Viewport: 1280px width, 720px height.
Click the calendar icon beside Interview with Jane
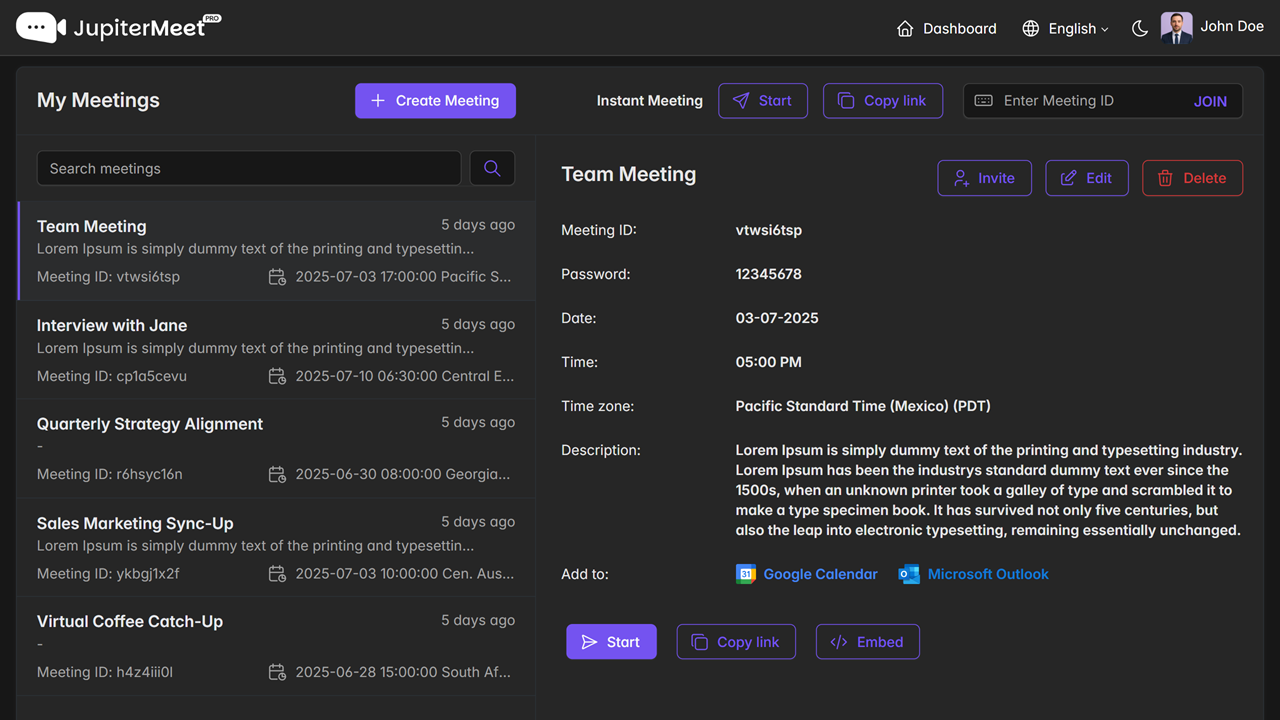pyautogui.click(x=277, y=376)
